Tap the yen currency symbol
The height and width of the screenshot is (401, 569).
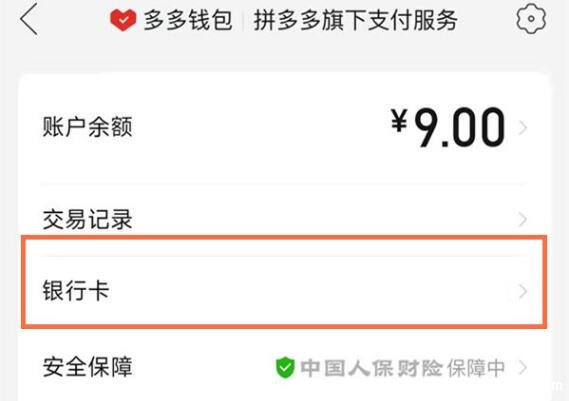point(399,121)
